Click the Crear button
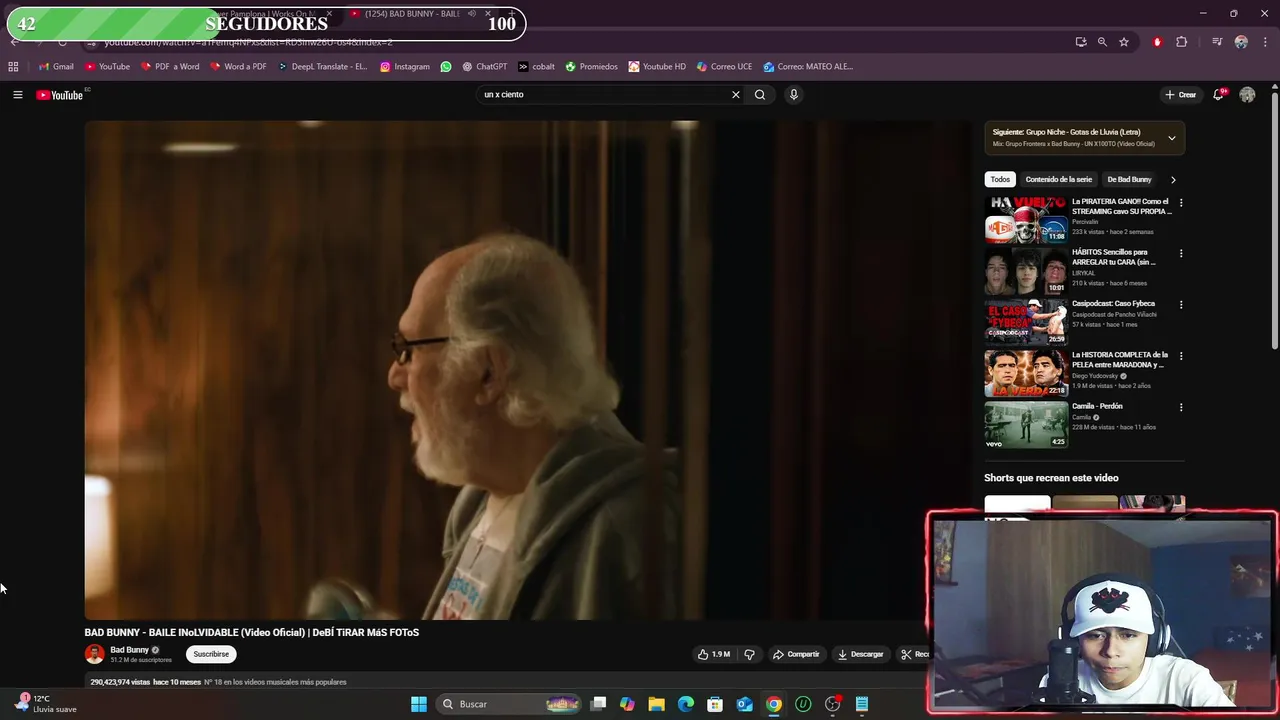The width and height of the screenshot is (1280, 720). [x=1180, y=95]
